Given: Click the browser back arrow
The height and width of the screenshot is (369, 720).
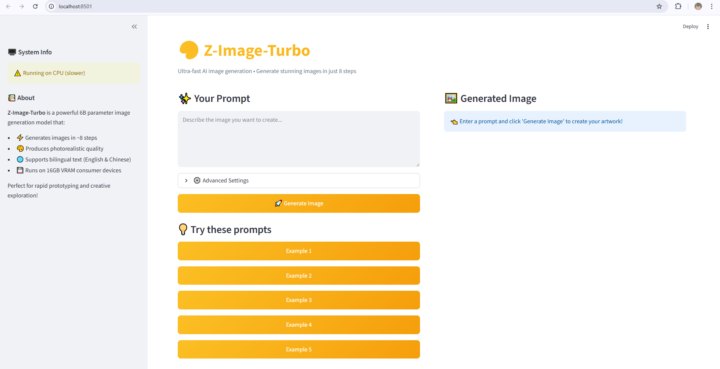Looking at the screenshot, I should coord(8,6).
